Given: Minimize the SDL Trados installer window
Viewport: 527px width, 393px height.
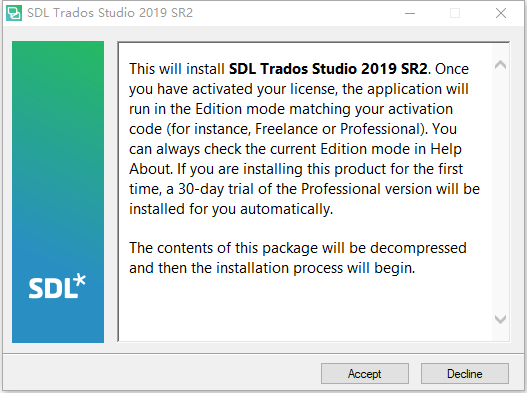Looking at the screenshot, I should pyautogui.click(x=410, y=13).
